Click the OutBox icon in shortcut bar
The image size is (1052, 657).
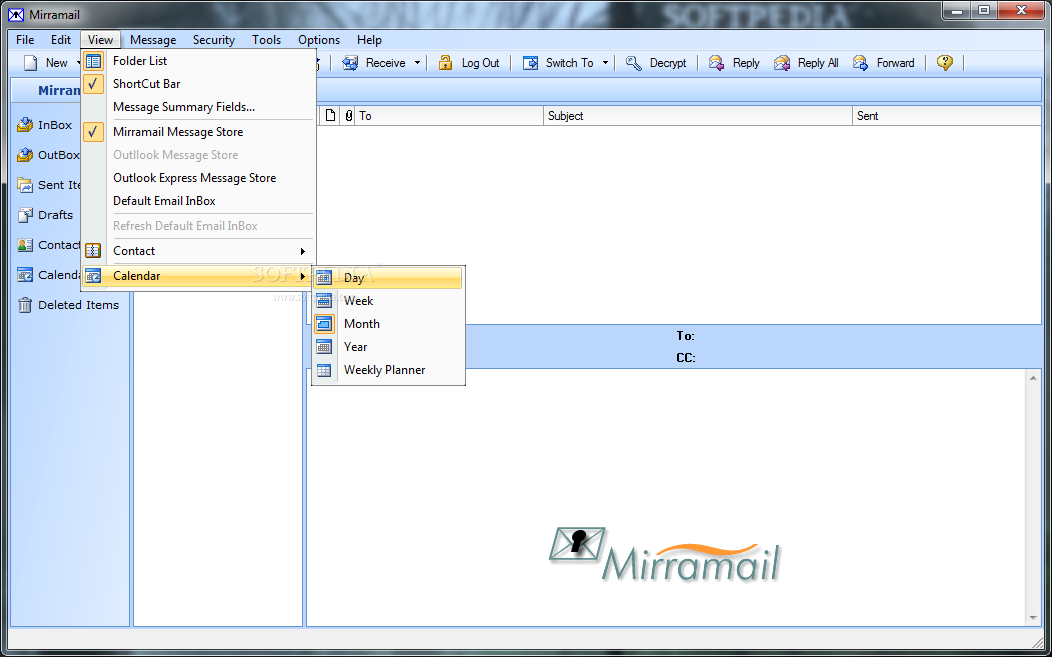(25, 155)
